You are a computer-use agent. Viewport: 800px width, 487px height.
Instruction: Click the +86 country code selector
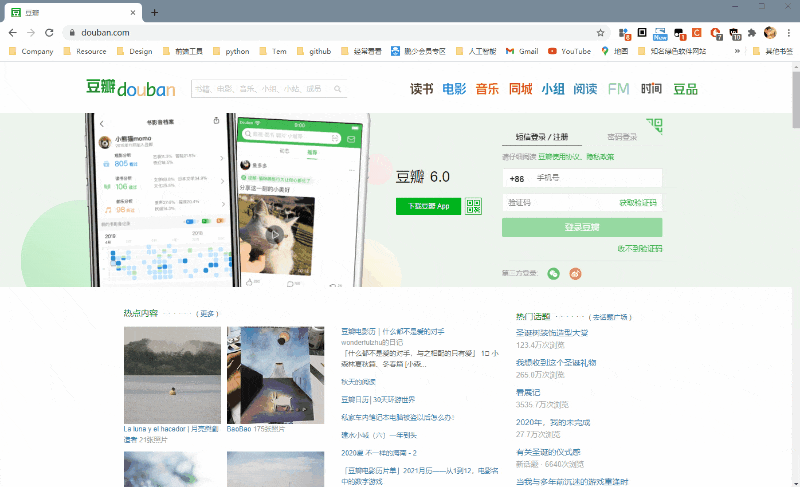(x=516, y=178)
